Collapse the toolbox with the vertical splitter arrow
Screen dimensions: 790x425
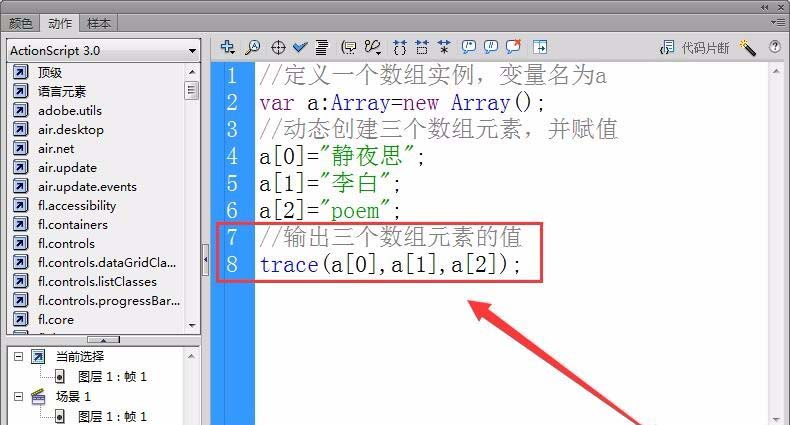pos(206,260)
